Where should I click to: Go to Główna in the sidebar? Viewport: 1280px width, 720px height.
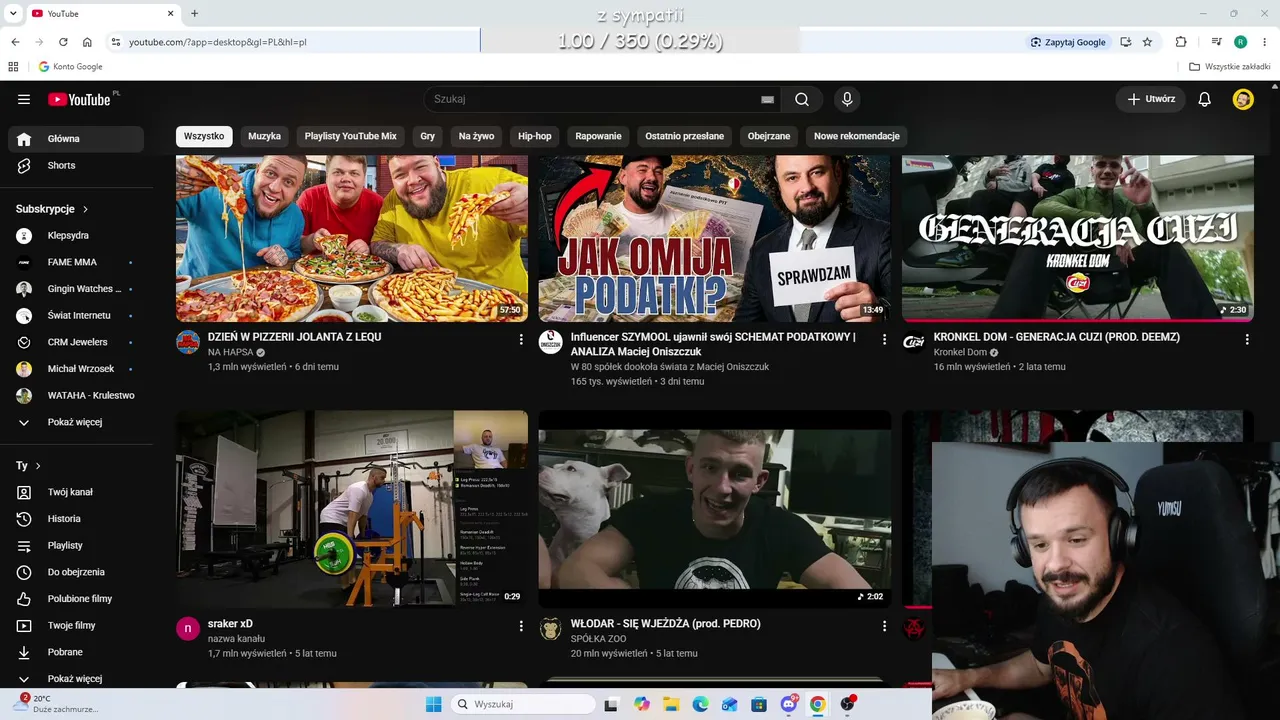click(76, 139)
